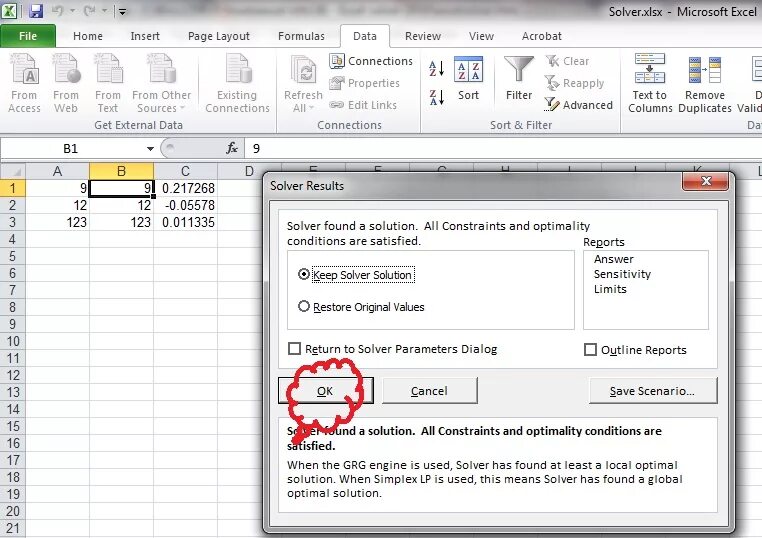Click the Undo arrow in quick access toolbar
The image size is (762, 538).
(x=58, y=11)
